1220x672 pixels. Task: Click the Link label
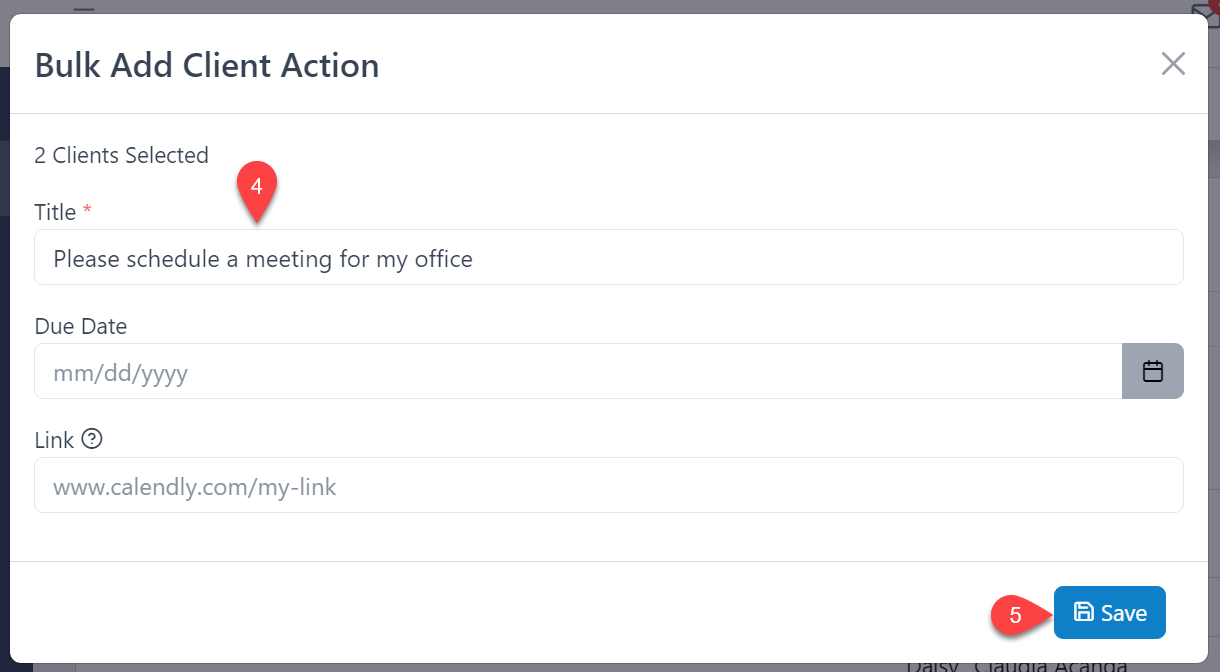55,439
